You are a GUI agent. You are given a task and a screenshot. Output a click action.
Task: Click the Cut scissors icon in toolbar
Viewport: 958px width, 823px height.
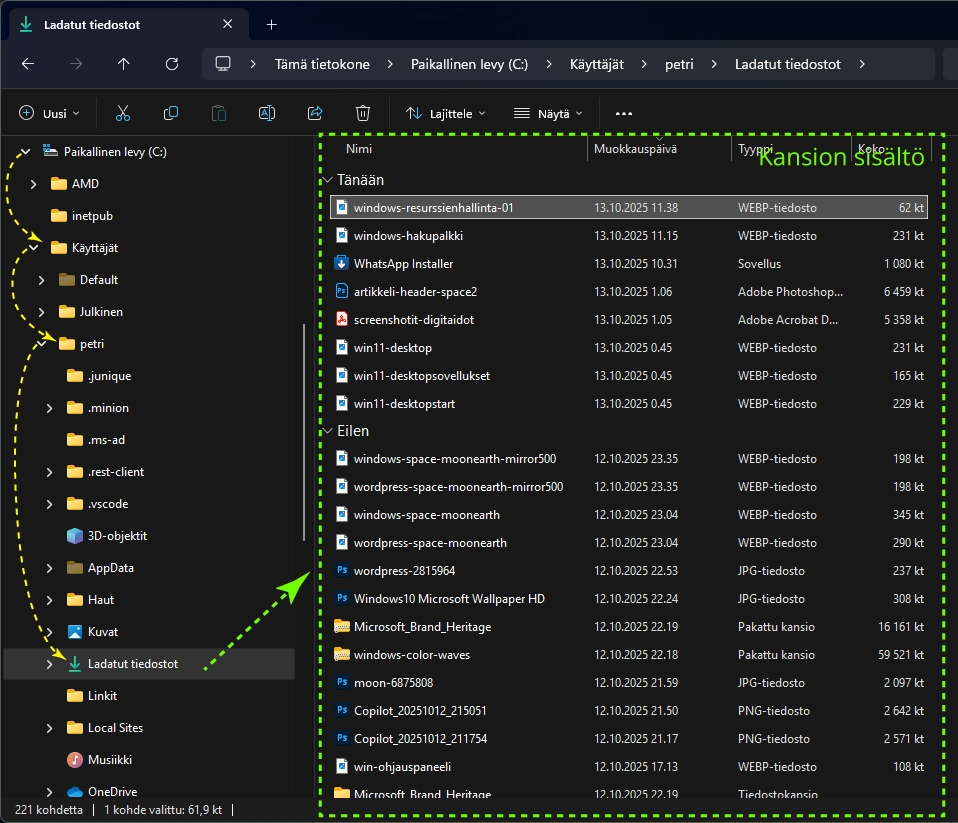click(123, 114)
